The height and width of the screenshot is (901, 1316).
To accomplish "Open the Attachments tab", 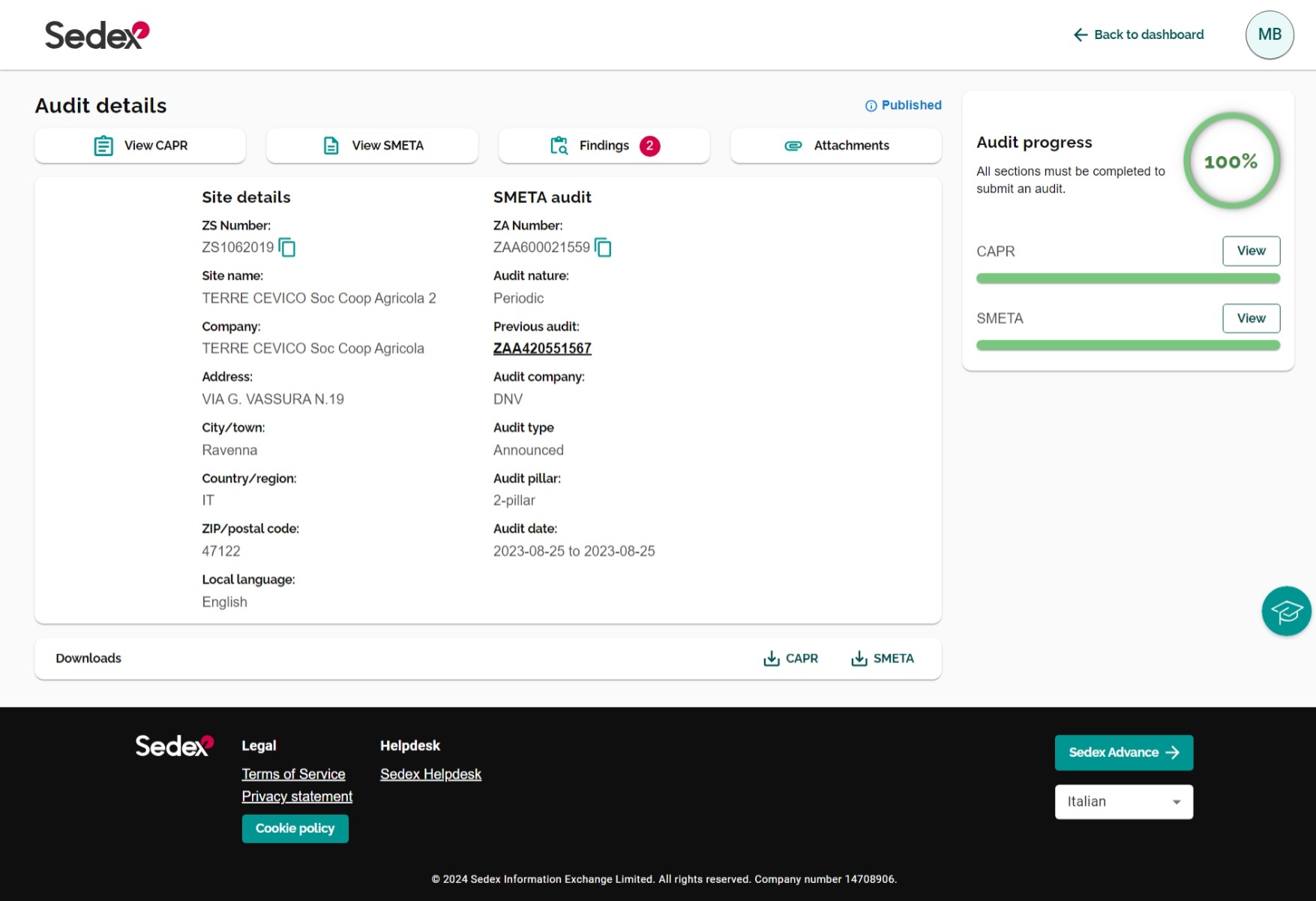I will click(x=835, y=146).
